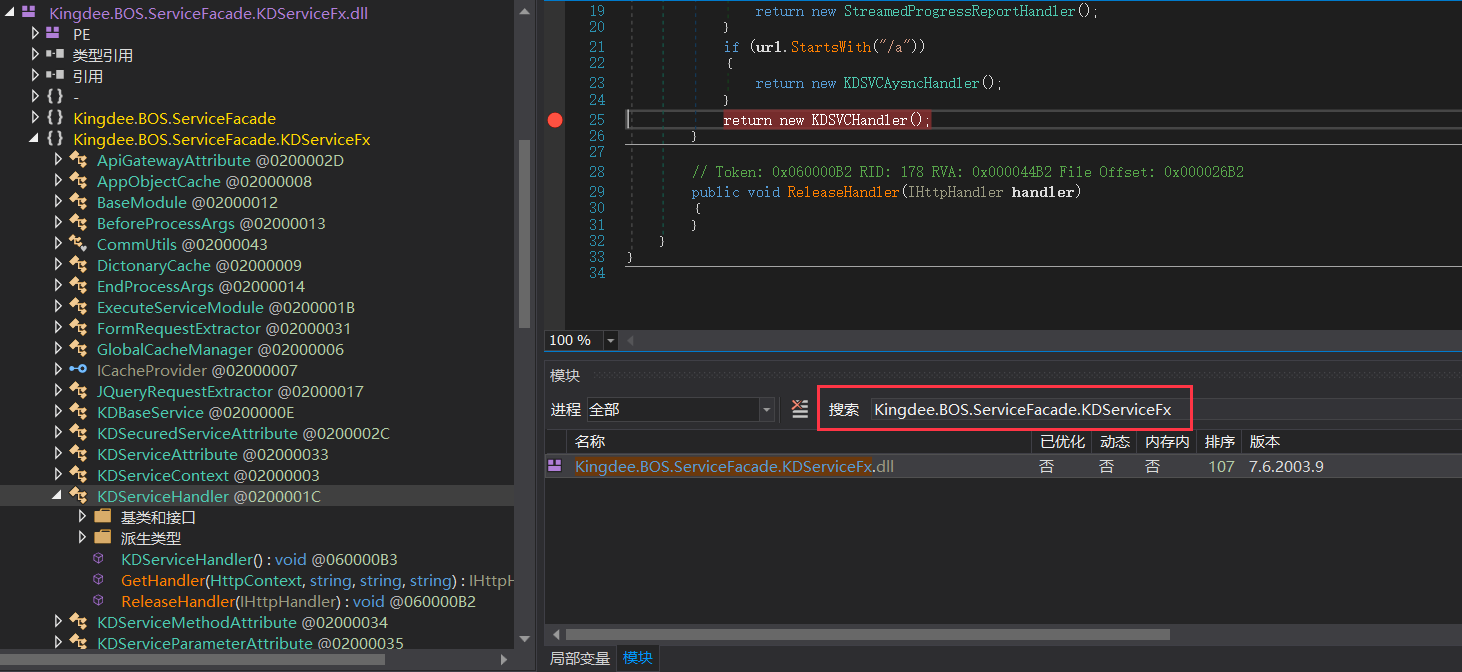
Task: Sort the module list by 名称 column
Action: tap(799, 441)
